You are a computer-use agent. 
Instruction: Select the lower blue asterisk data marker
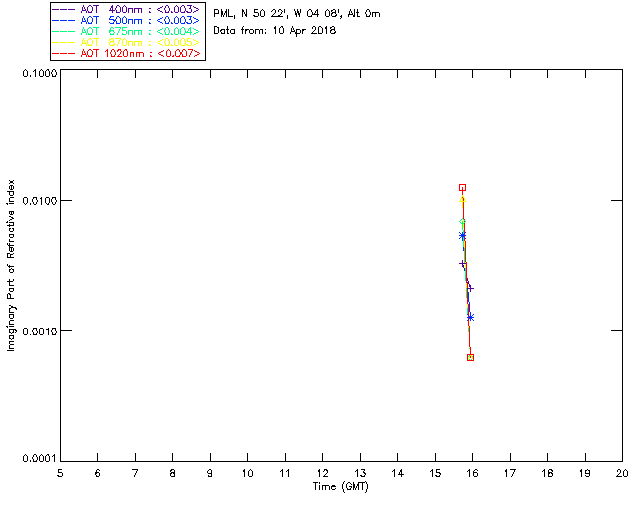(470, 317)
